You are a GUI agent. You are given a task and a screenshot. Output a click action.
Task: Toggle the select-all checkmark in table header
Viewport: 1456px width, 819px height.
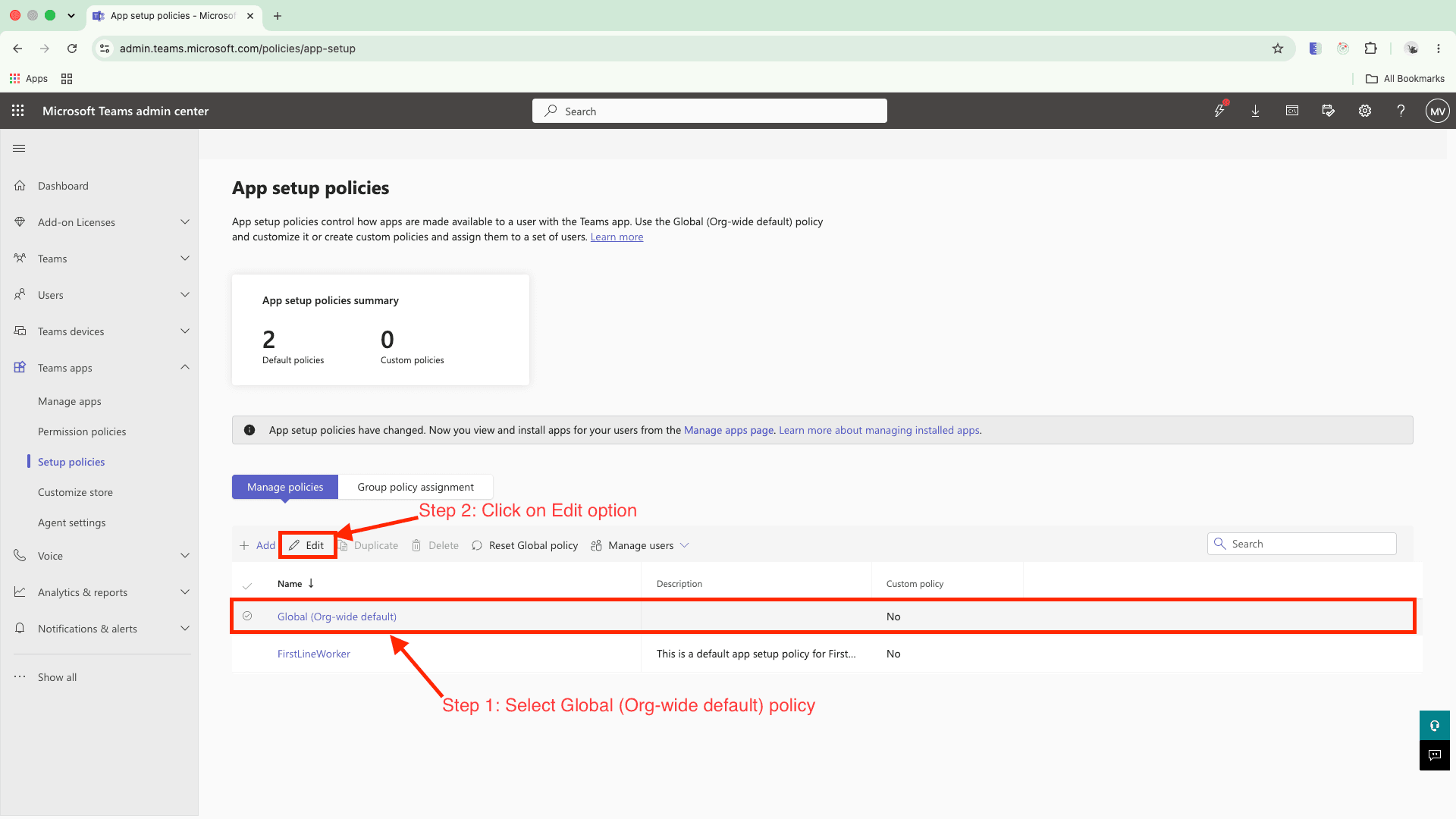[247, 585]
